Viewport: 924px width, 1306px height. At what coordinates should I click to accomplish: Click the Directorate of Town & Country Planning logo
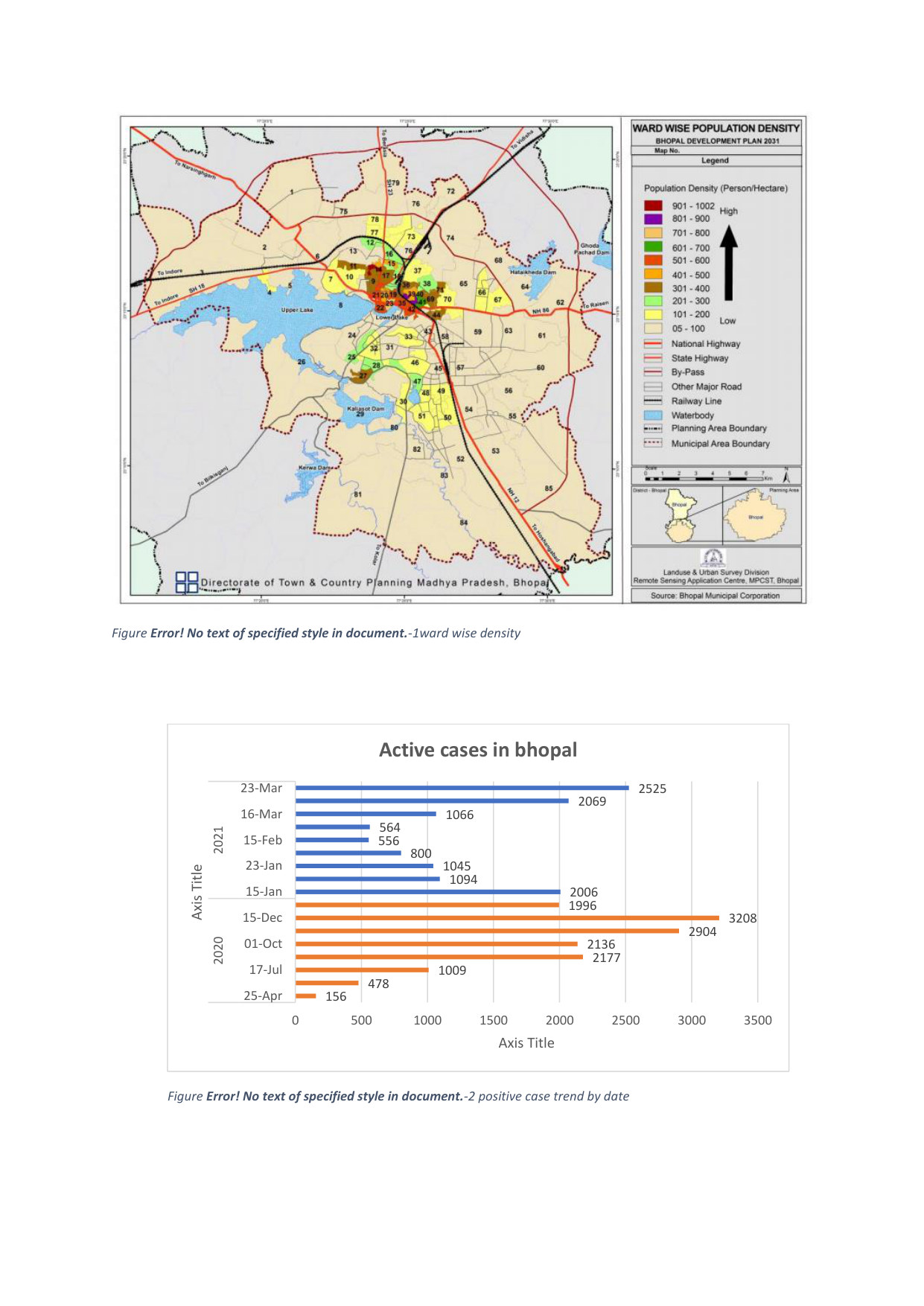pyautogui.click(x=187, y=582)
